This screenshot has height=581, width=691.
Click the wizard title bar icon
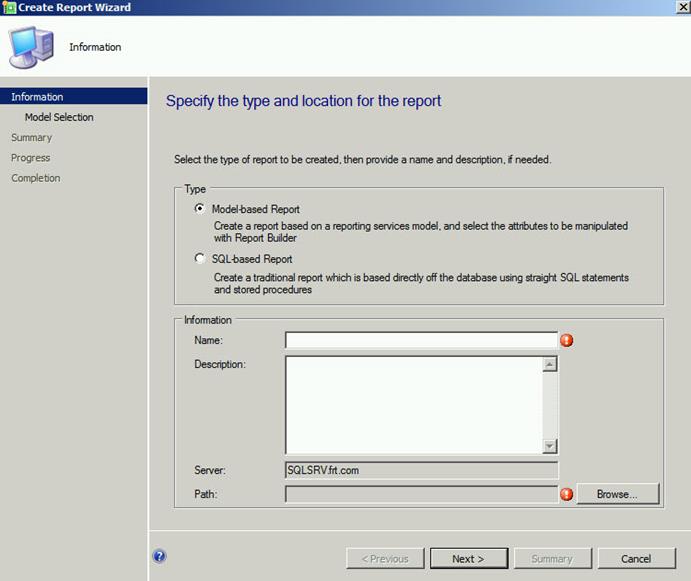click(9, 7)
